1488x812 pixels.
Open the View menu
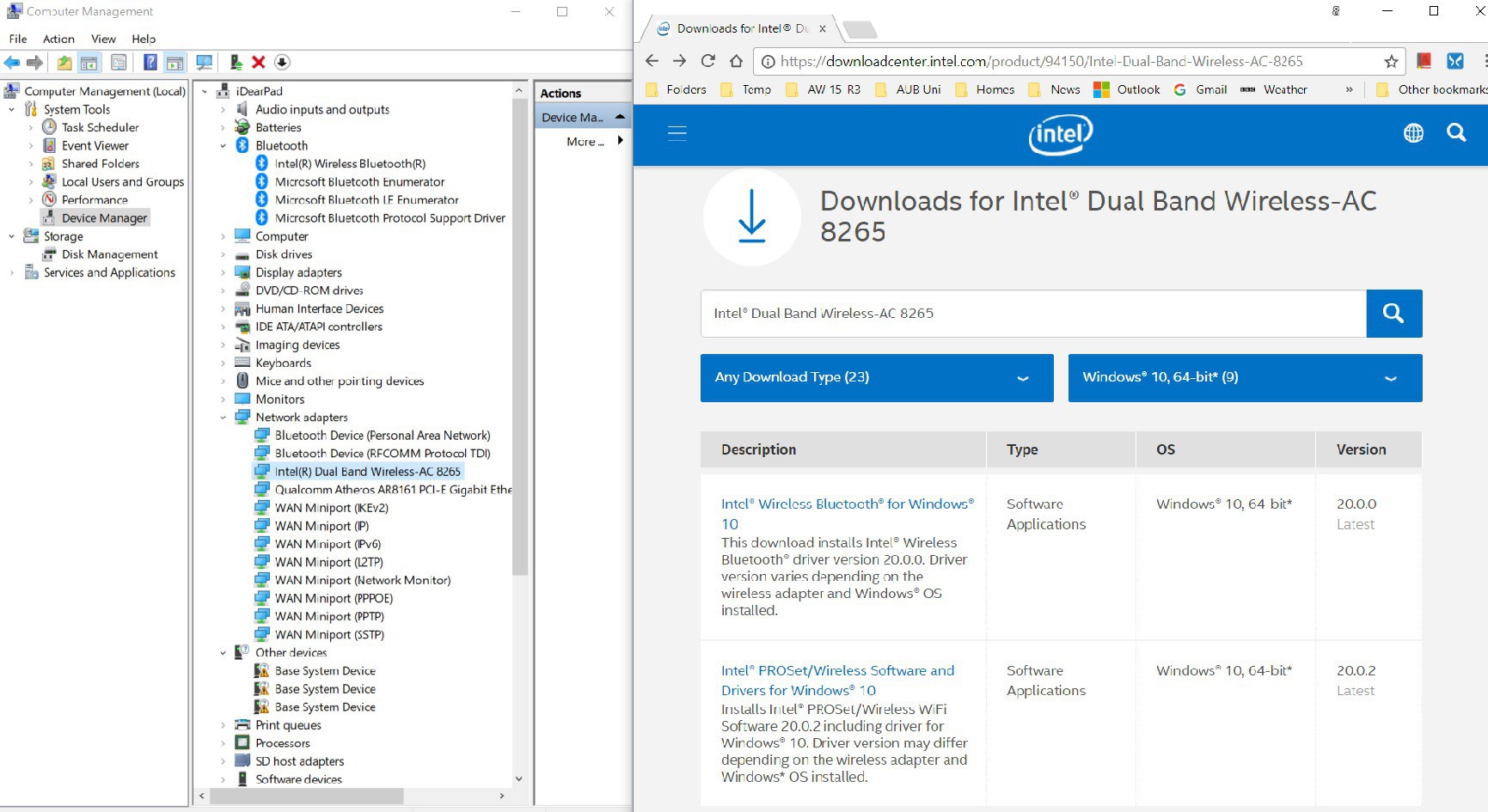point(103,39)
